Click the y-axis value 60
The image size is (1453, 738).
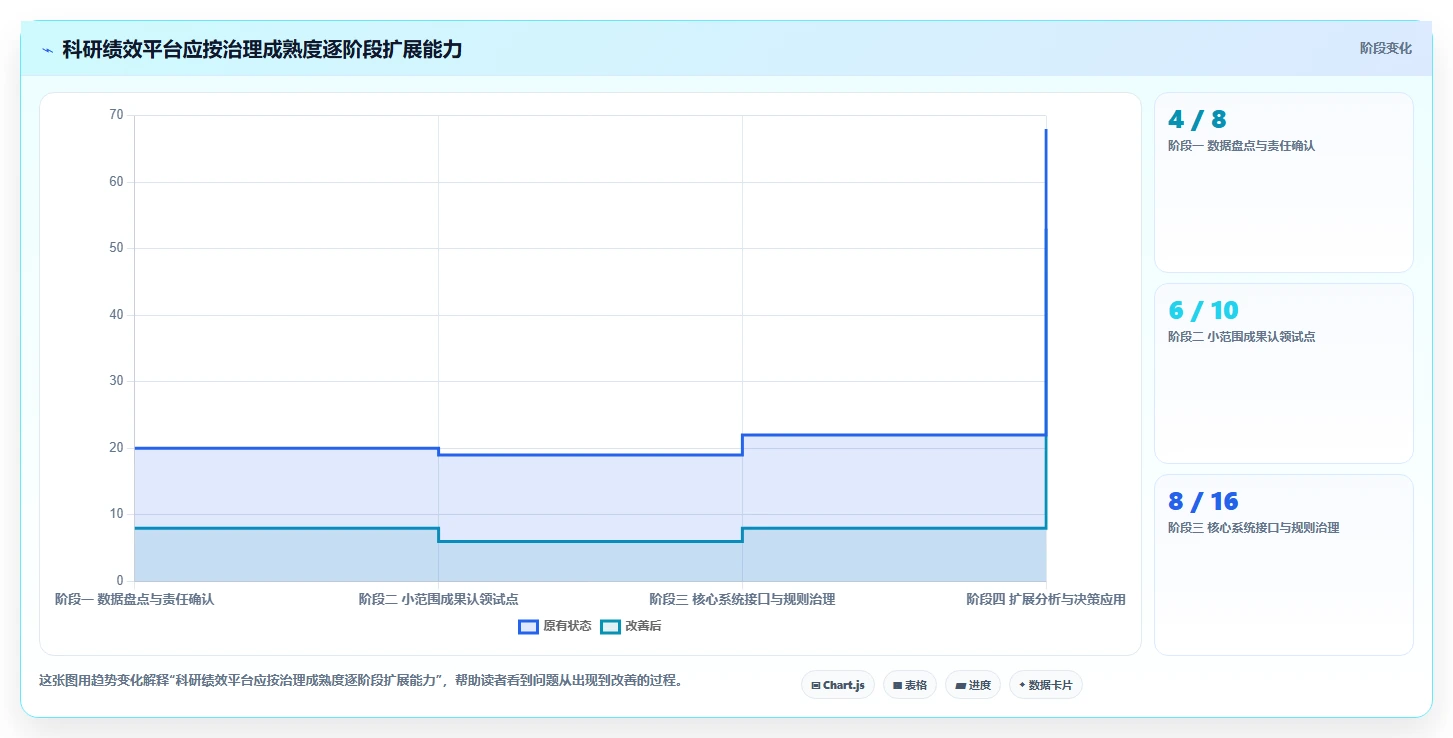point(116,182)
